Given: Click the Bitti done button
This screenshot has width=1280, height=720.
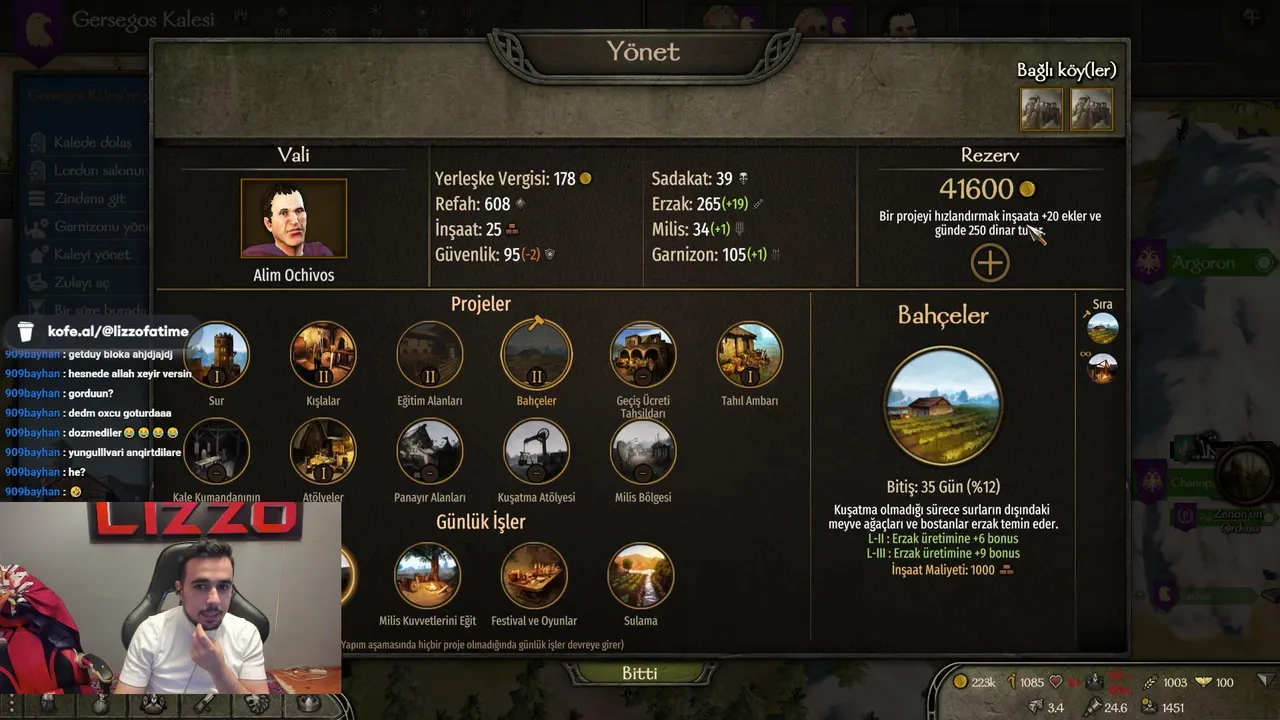Looking at the screenshot, I should pyautogui.click(x=640, y=673).
